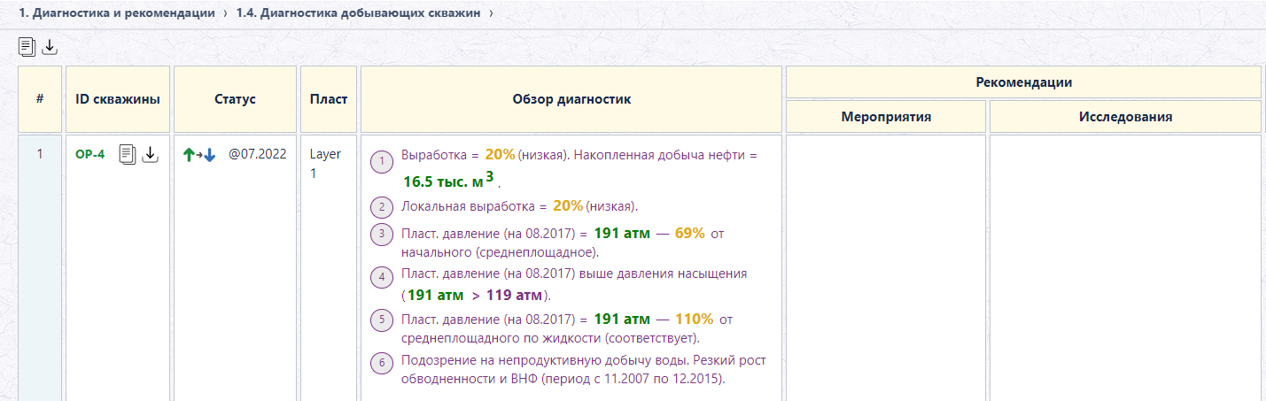Image resolution: width=1266 pixels, height=401 pixels.
Task: Click the 'Мероприятия' column header
Action: (x=886, y=117)
